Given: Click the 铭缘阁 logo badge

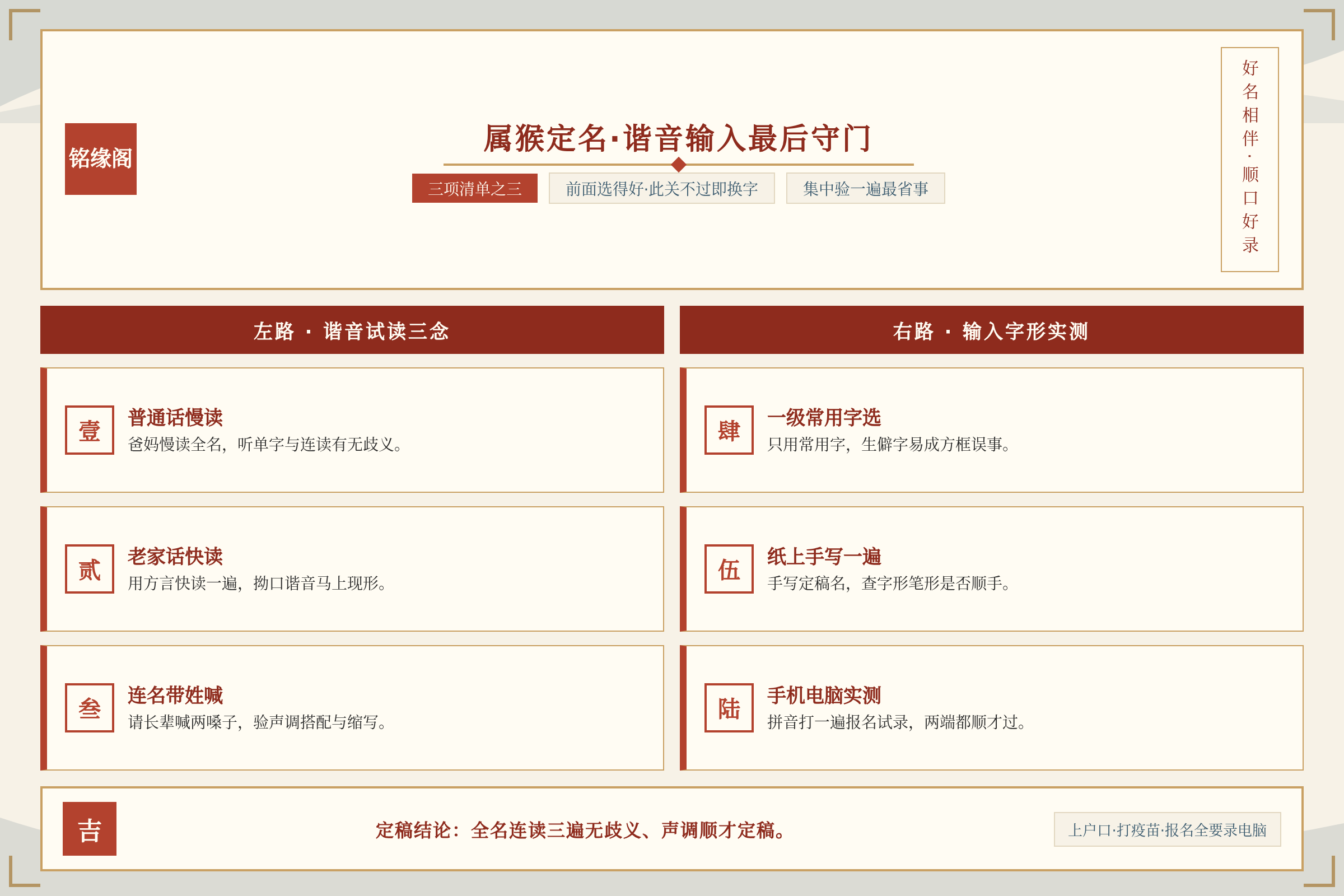Looking at the screenshot, I should click(101, 159).
